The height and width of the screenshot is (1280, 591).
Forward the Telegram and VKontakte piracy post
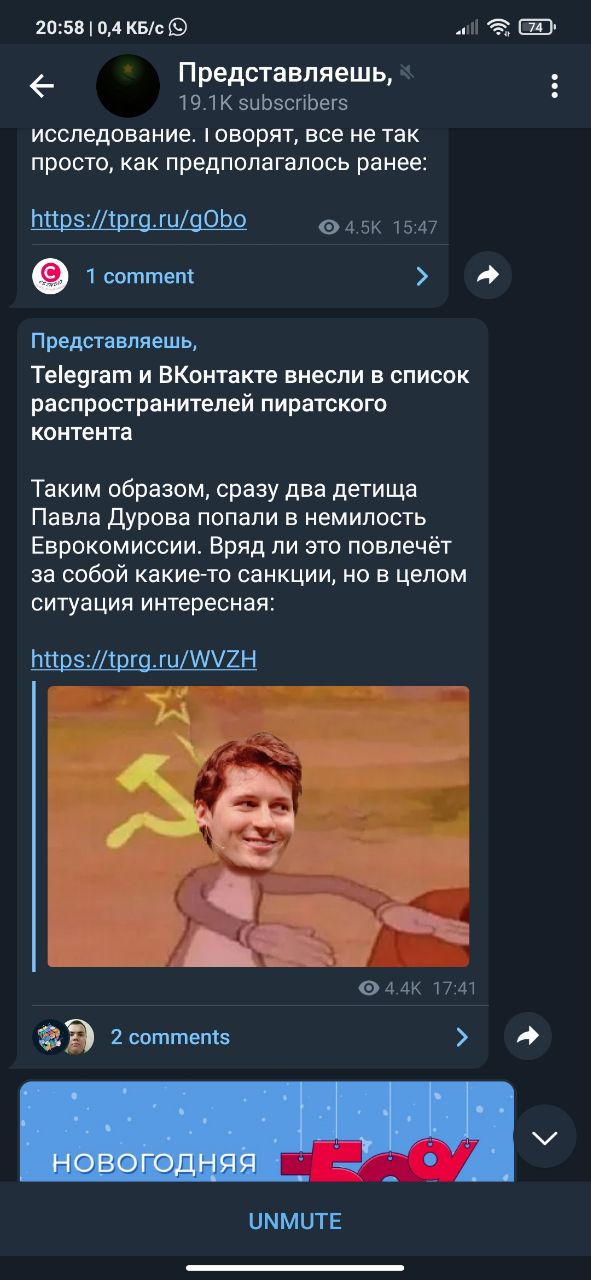pos(527,1036)
